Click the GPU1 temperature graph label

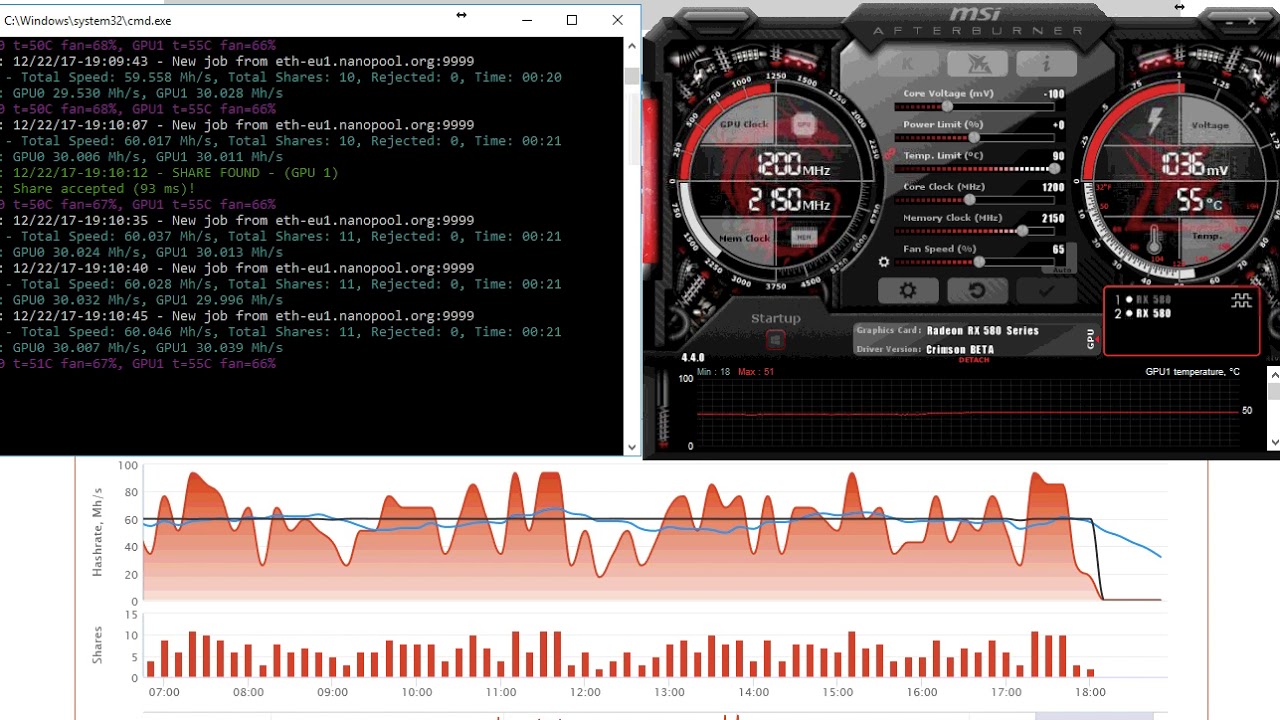pyautogui.click(x=1192, y=372)
